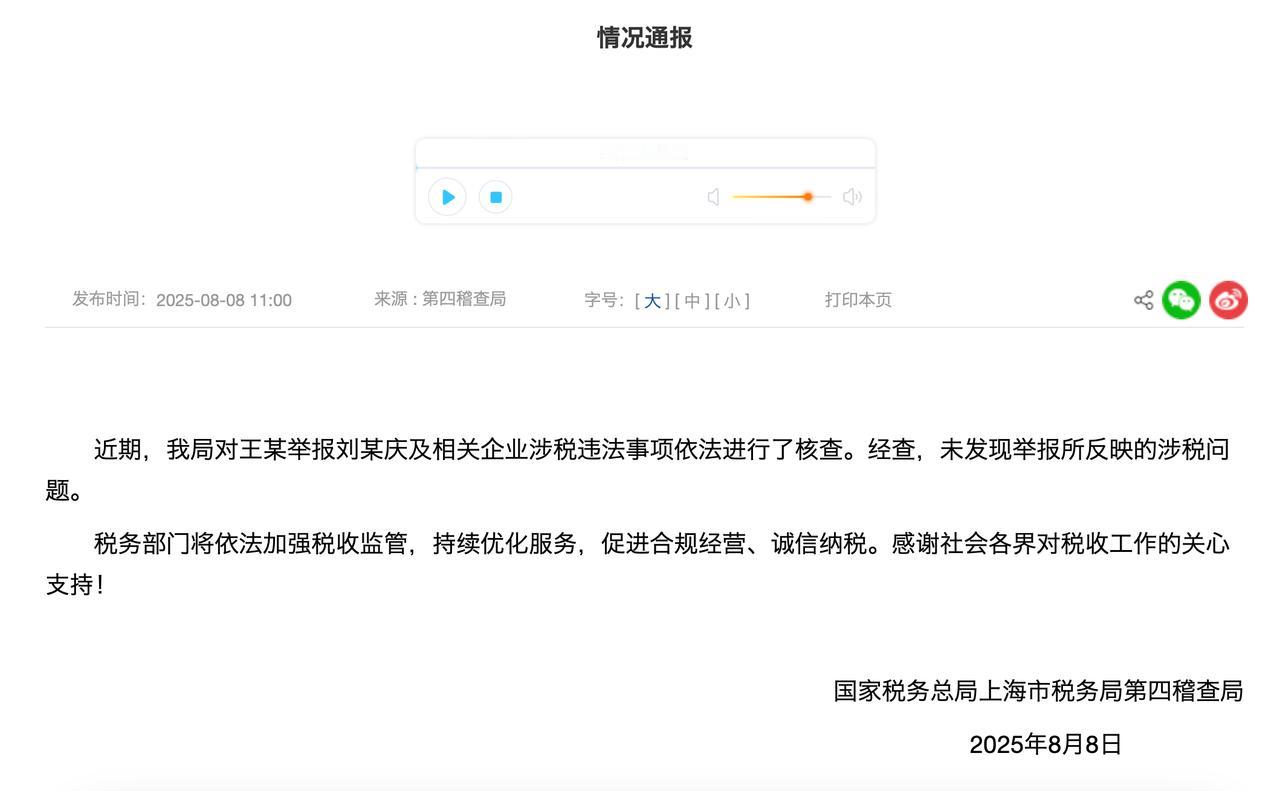
Task: Stop the audio playback
Action: pos(495,197)
